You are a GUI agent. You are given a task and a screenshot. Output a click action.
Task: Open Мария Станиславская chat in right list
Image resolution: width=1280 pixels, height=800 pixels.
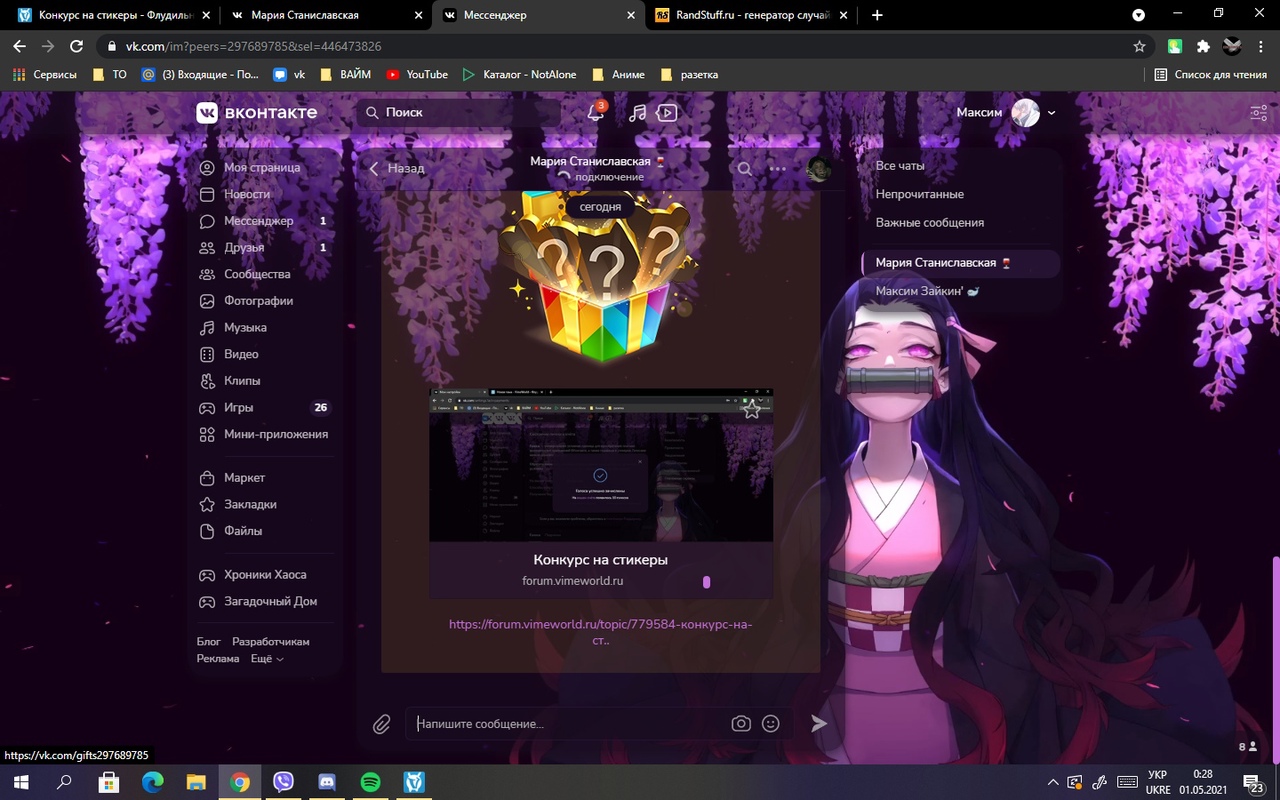[960, 263]
